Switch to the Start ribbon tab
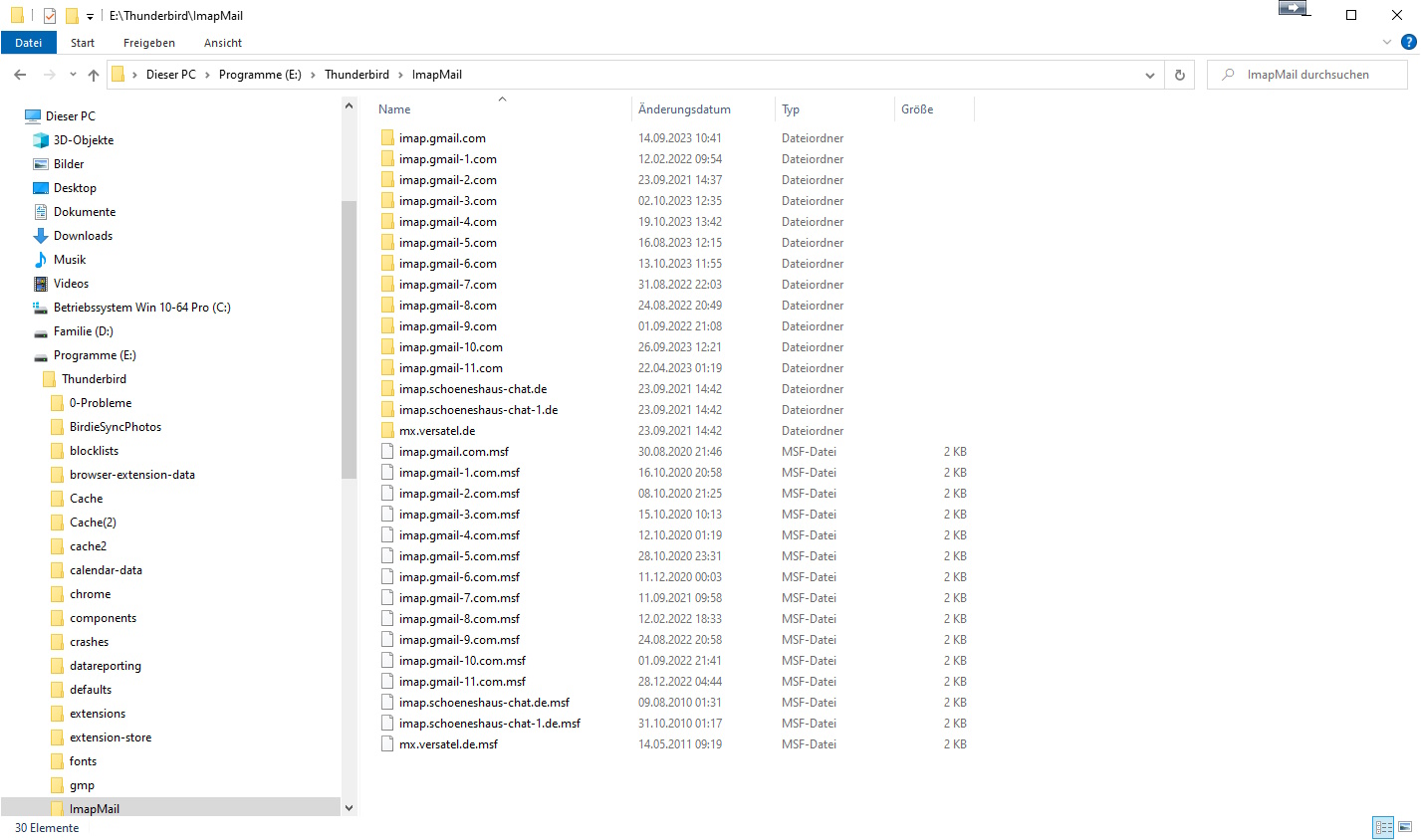 click(83, 43)
